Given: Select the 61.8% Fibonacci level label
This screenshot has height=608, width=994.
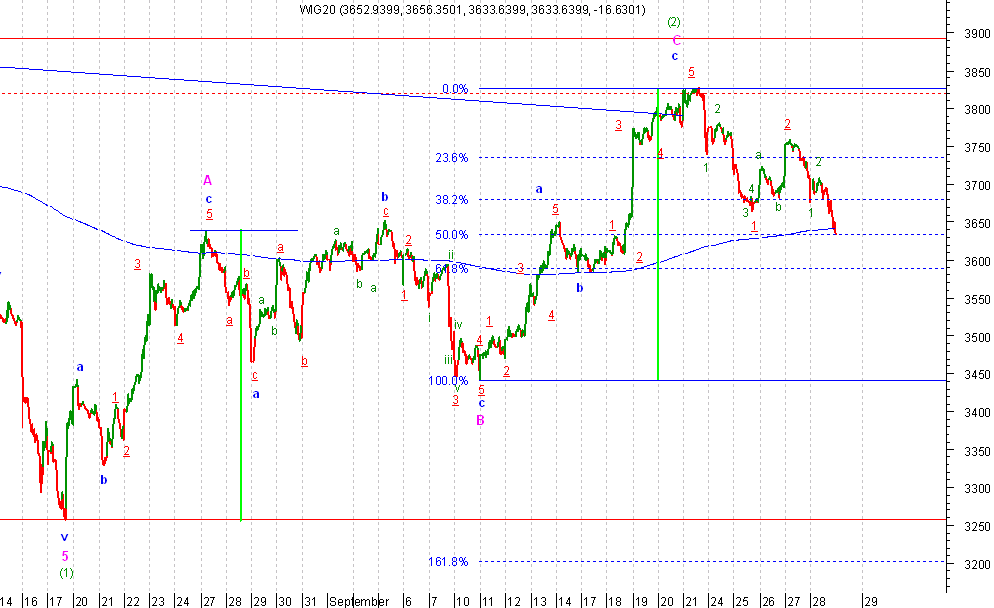Looking at the screenshot, I should pyautogui.click(x=451, y=269).
